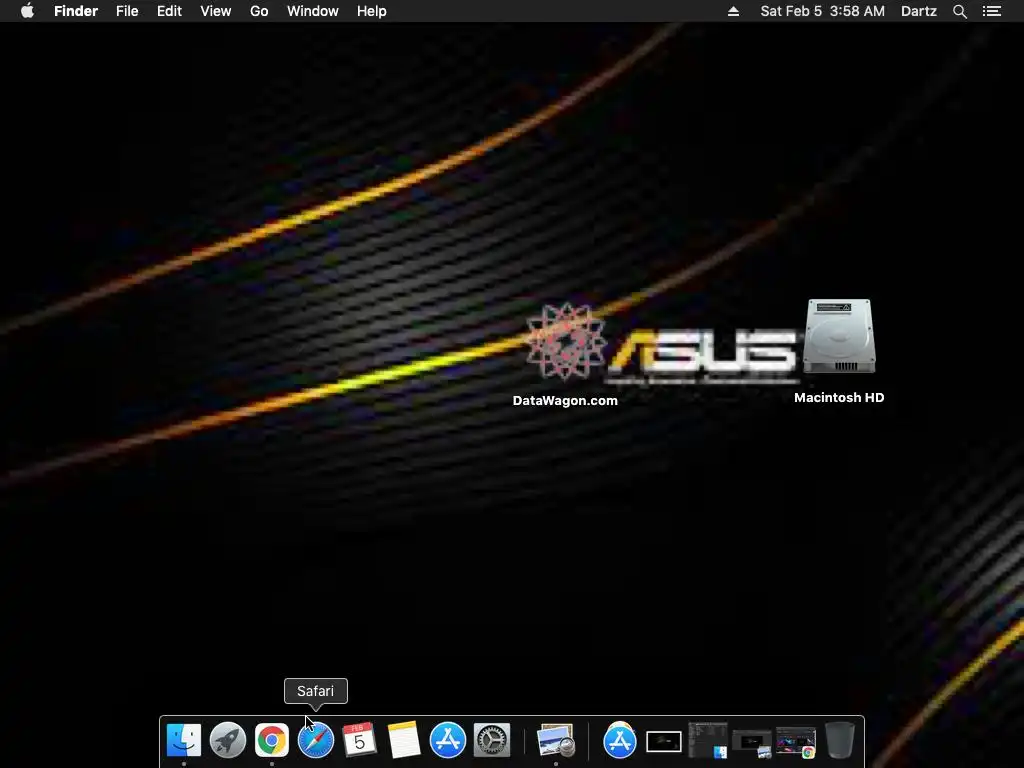The height and width of the screenshot is (768, 1024).
Task: Restore minimized black window thumbnail
Action: pos(664,741)
